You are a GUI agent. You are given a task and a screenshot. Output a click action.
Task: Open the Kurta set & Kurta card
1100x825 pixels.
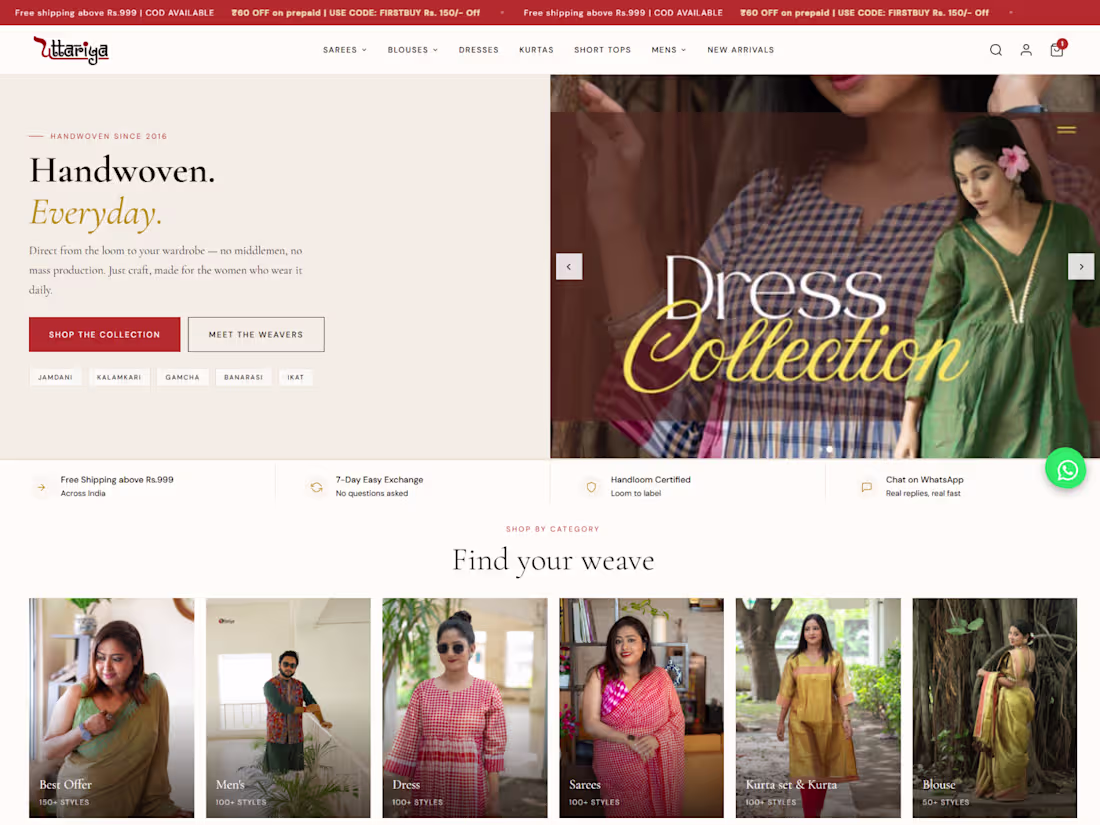818,708
